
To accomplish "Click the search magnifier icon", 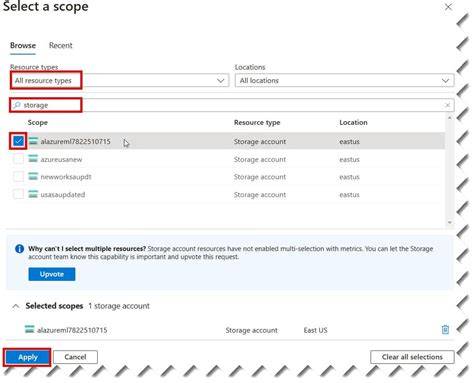I will pos(17,105).
